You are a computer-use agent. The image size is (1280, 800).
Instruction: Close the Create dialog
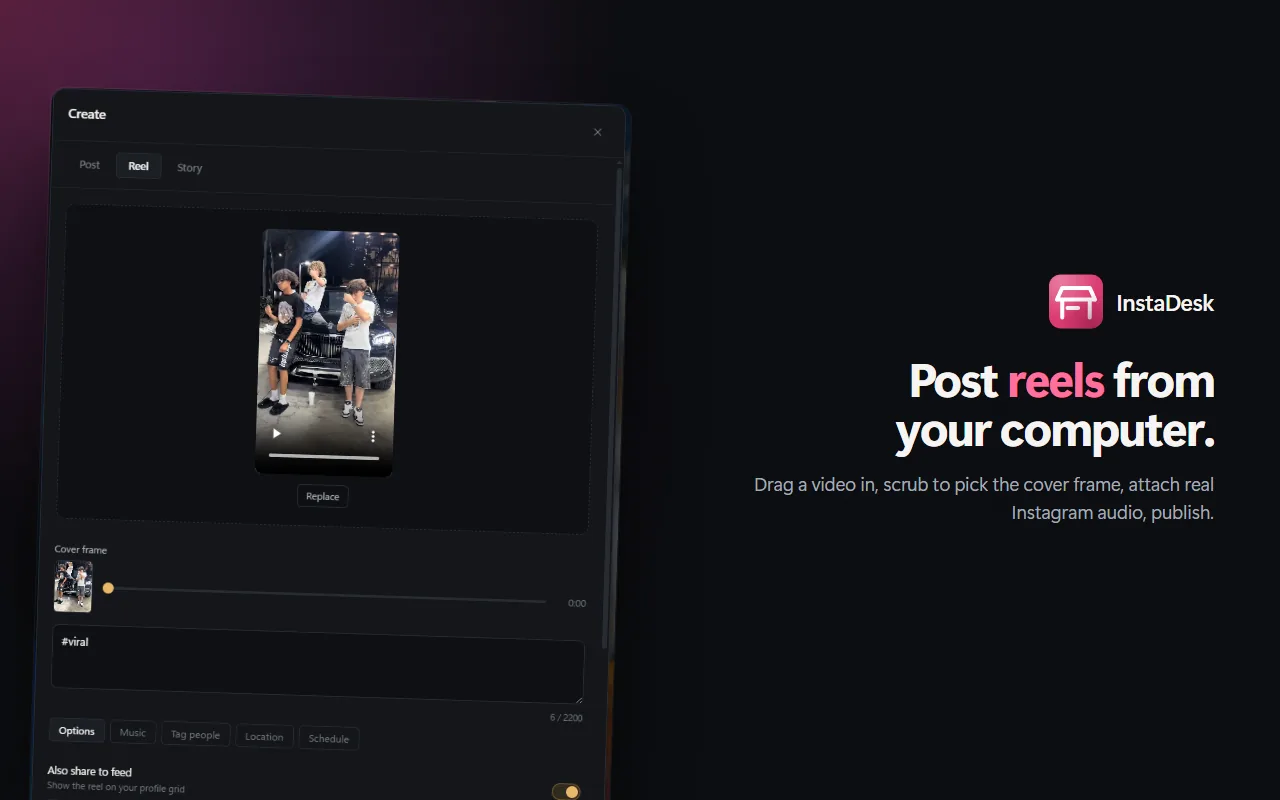coord(598,132)
